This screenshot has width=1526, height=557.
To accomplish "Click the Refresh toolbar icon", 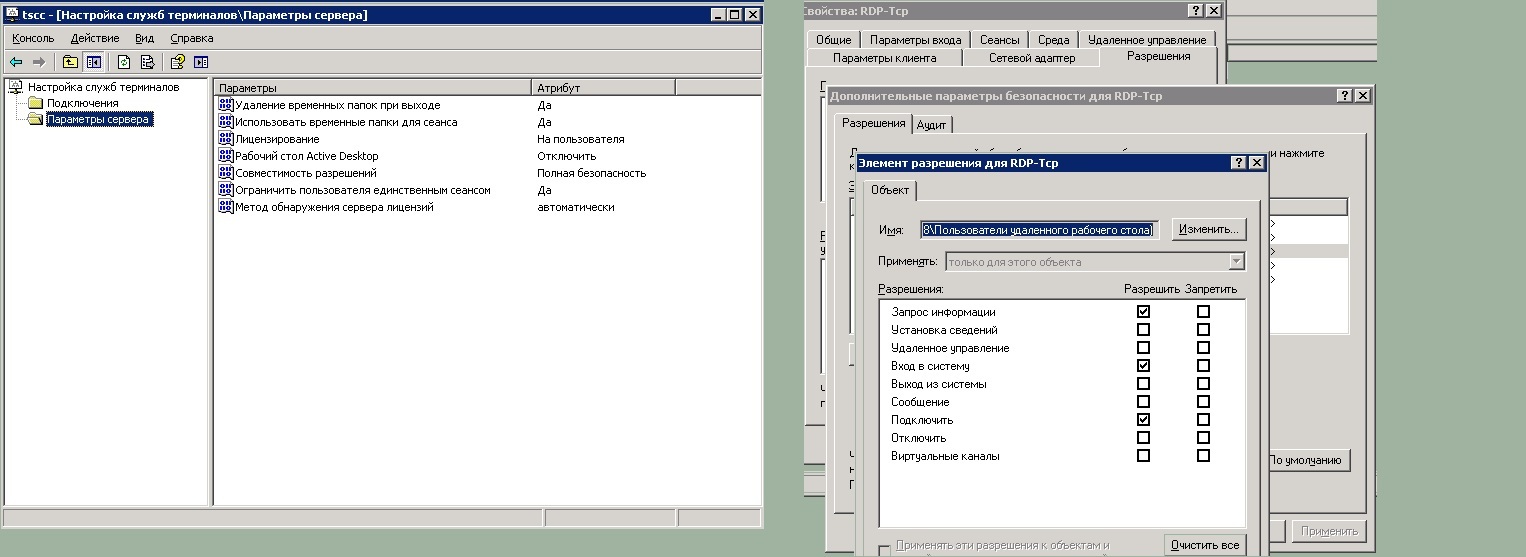I will point(124,62).
